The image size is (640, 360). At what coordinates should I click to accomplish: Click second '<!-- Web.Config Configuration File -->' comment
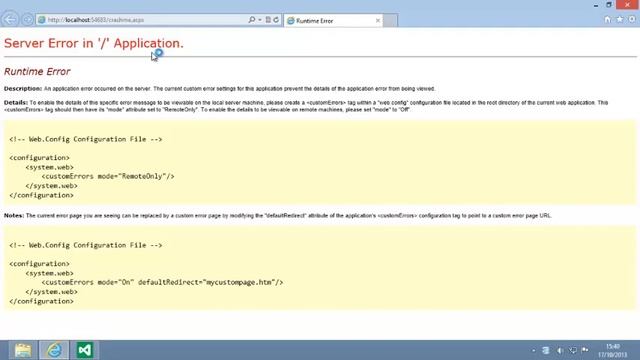[86, 245]
